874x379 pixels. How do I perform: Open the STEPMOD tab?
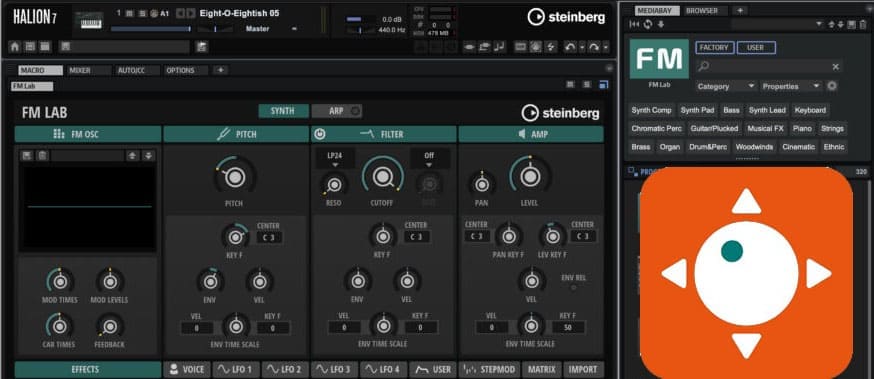(489, 369)
